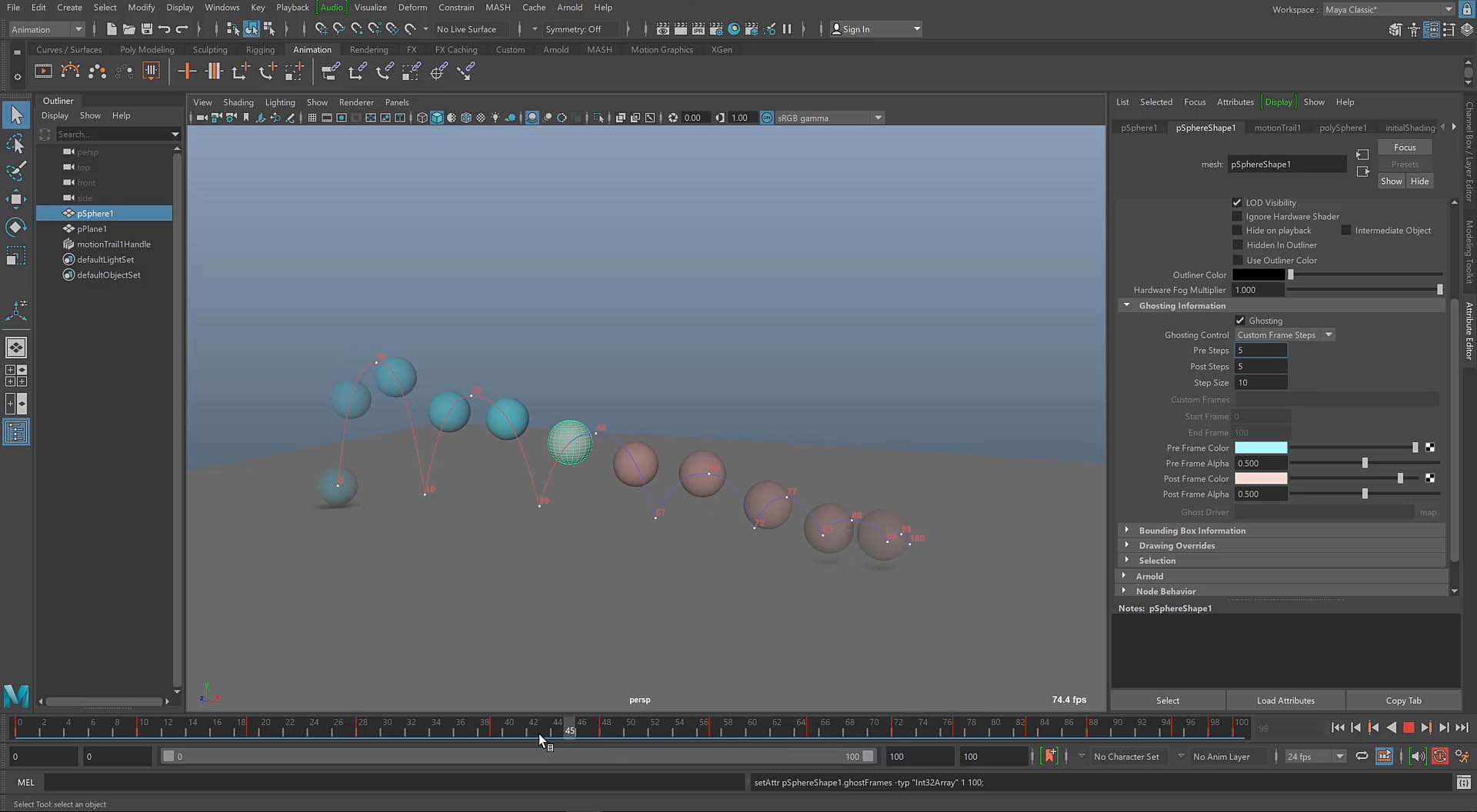The height and width of the screenshot is (812, 1477).
Task: Open the Ghosting Control dropdown
Action: pyautogui.click(x=1285, y=334)
